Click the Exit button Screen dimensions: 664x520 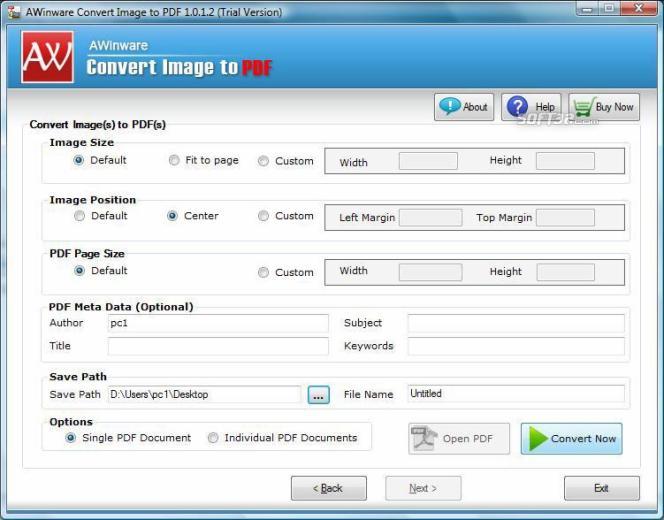pos(602,488)
